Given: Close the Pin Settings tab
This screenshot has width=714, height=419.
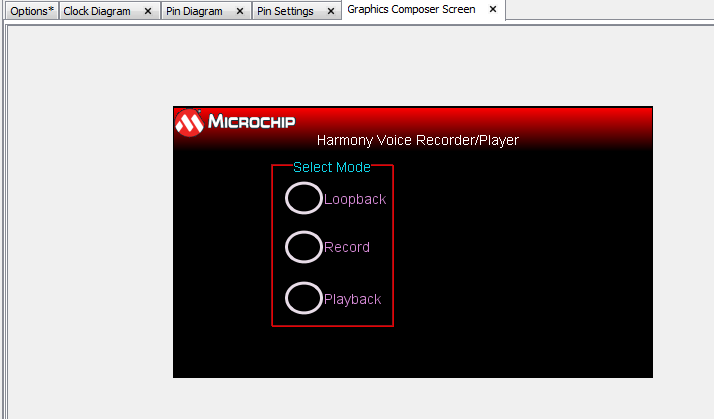Looking at the screenshot, I should (330, 11).
